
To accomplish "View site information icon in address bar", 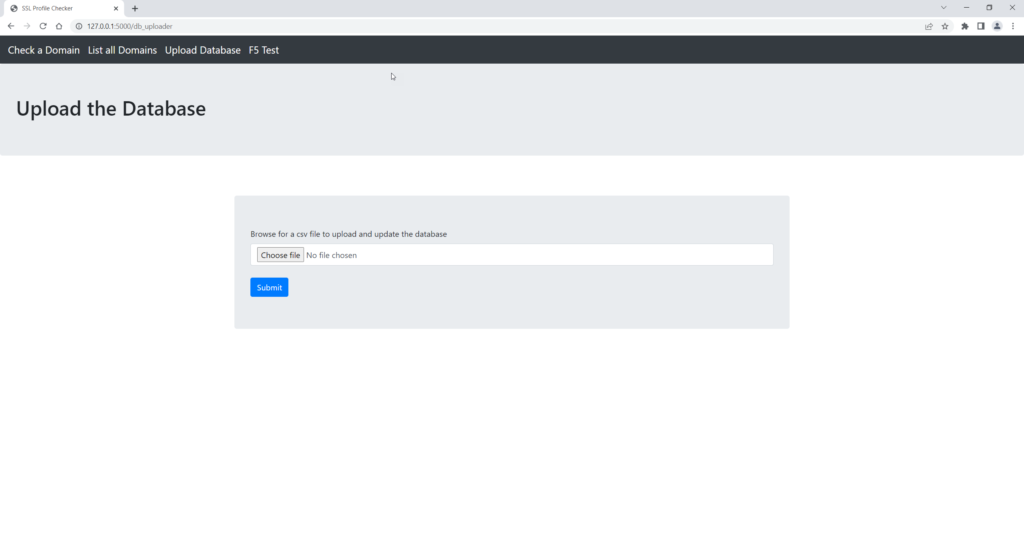I will (78, 26).
